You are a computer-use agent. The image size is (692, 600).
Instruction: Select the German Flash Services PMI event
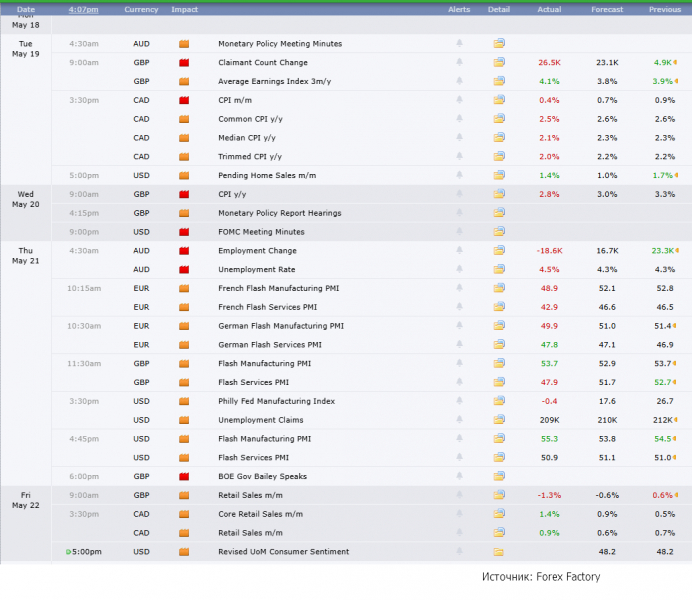(270, 345)
